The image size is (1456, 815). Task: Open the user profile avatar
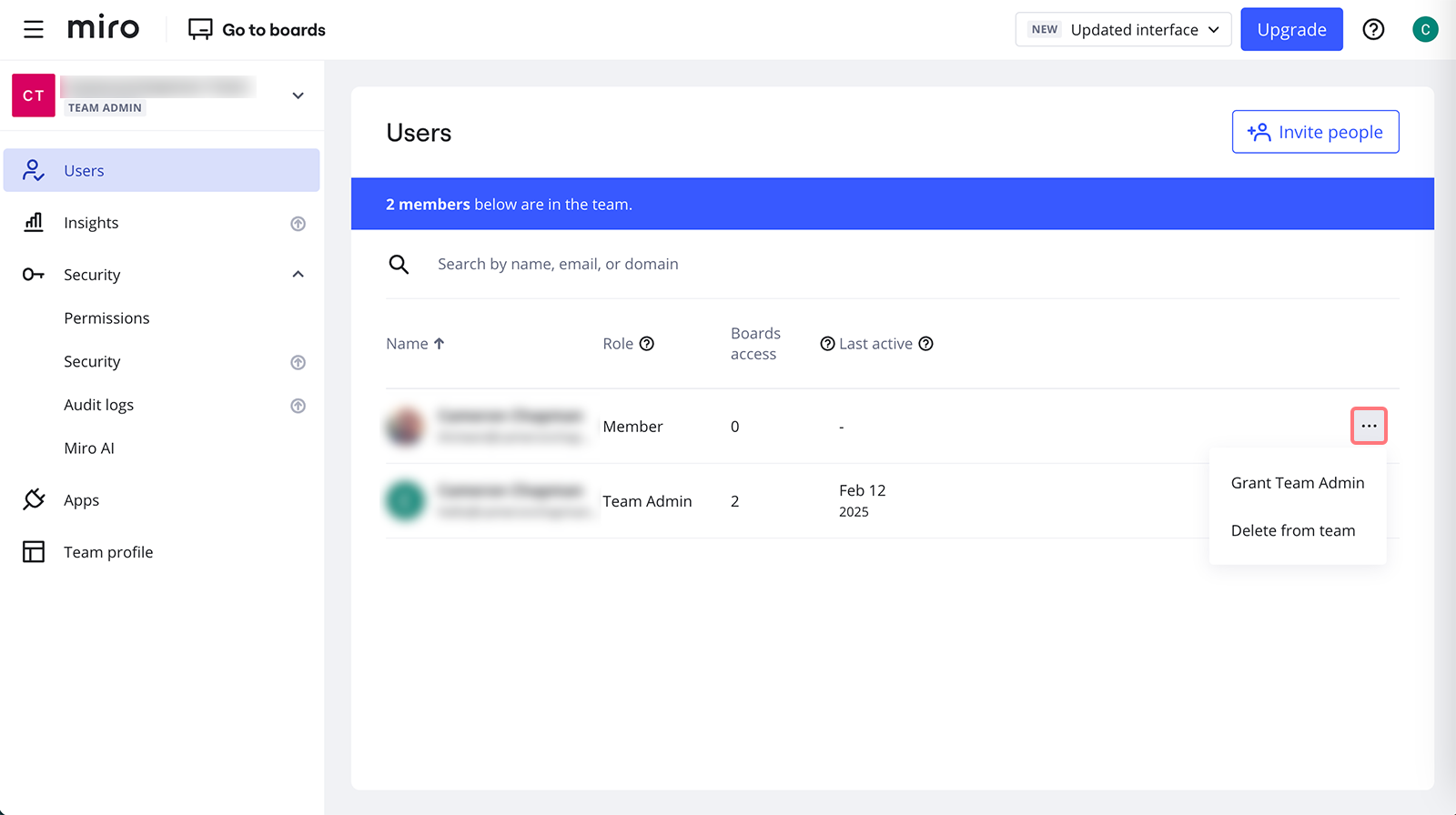(x=1424, y=30)
